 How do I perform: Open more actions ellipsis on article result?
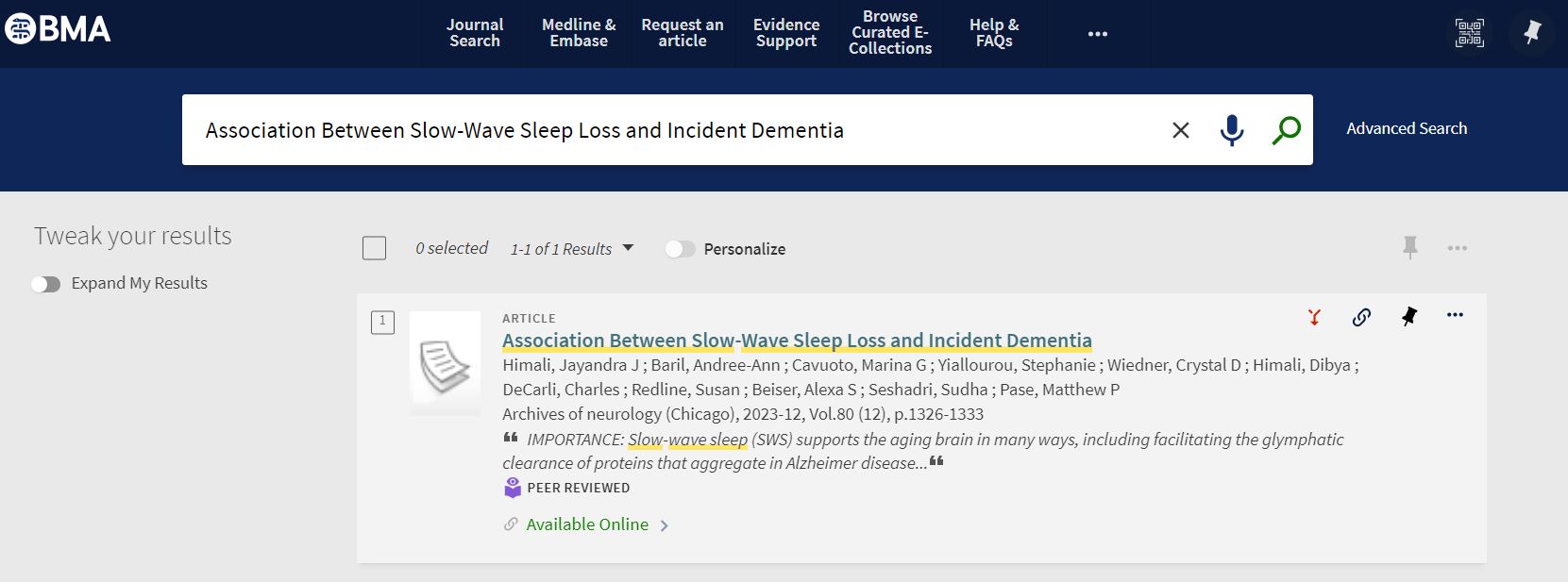point(1455,315)
